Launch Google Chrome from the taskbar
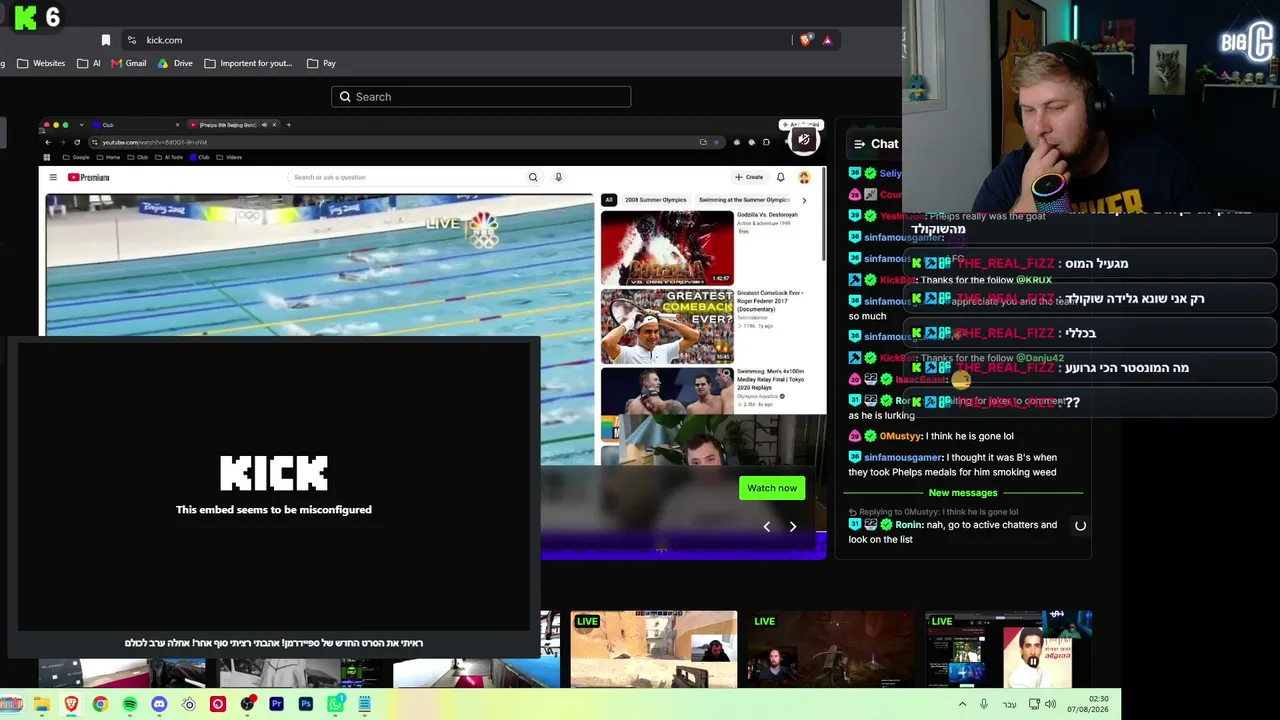 pos(100,705)
